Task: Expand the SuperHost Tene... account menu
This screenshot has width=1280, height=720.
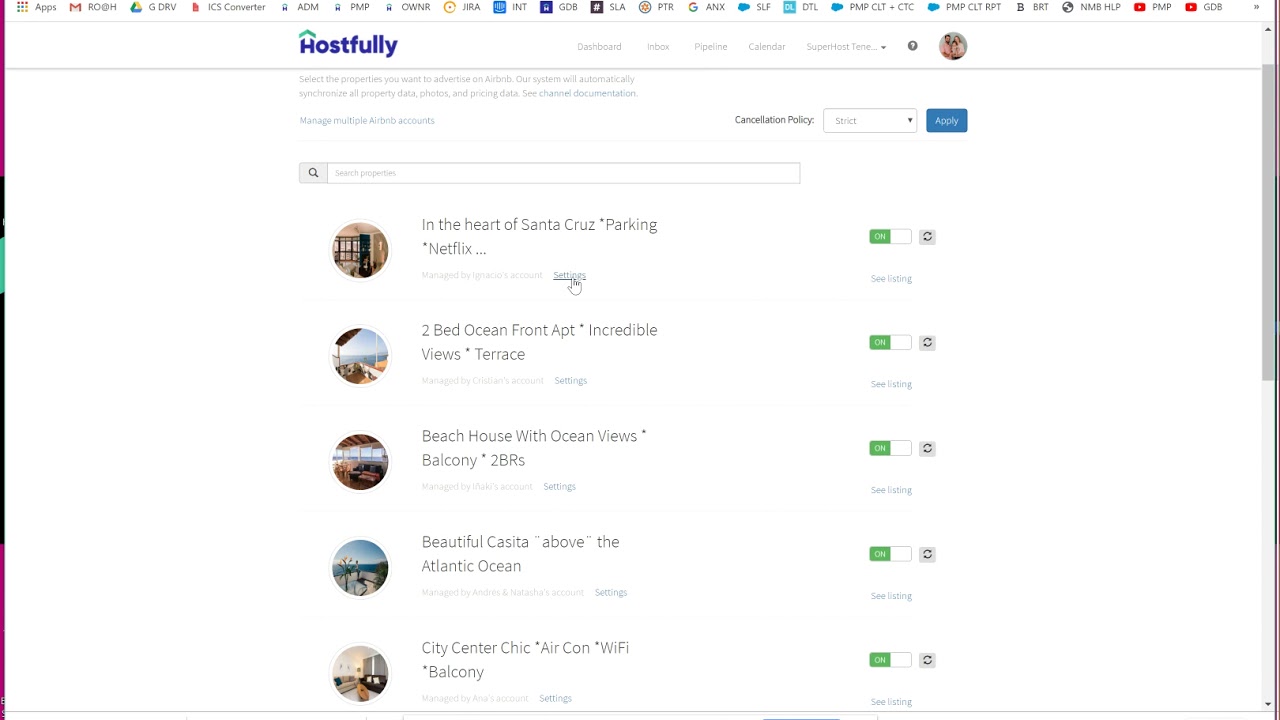Action: [846, 47]
